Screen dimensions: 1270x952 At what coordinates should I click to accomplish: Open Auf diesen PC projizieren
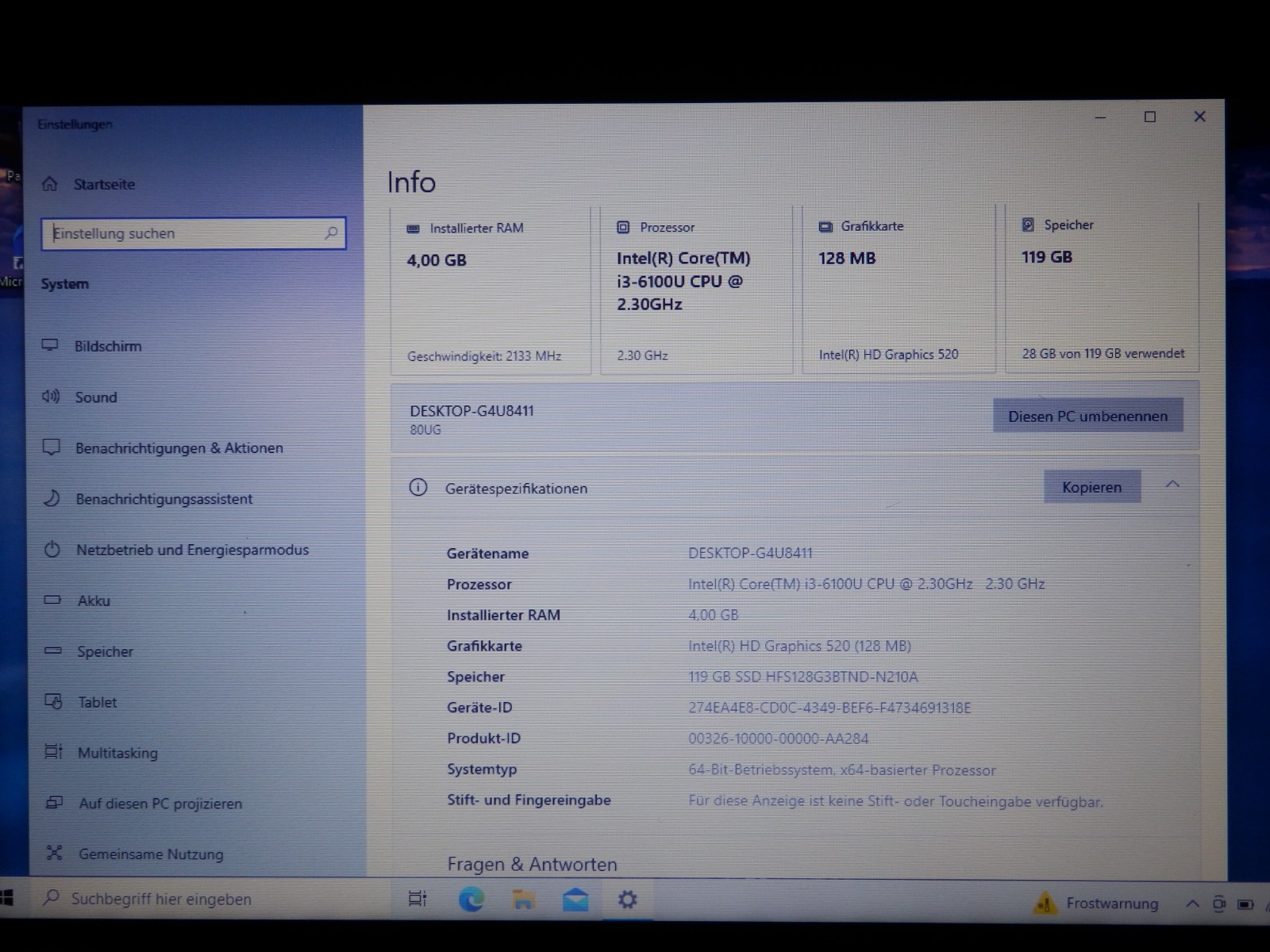click(x=160, y=803)
